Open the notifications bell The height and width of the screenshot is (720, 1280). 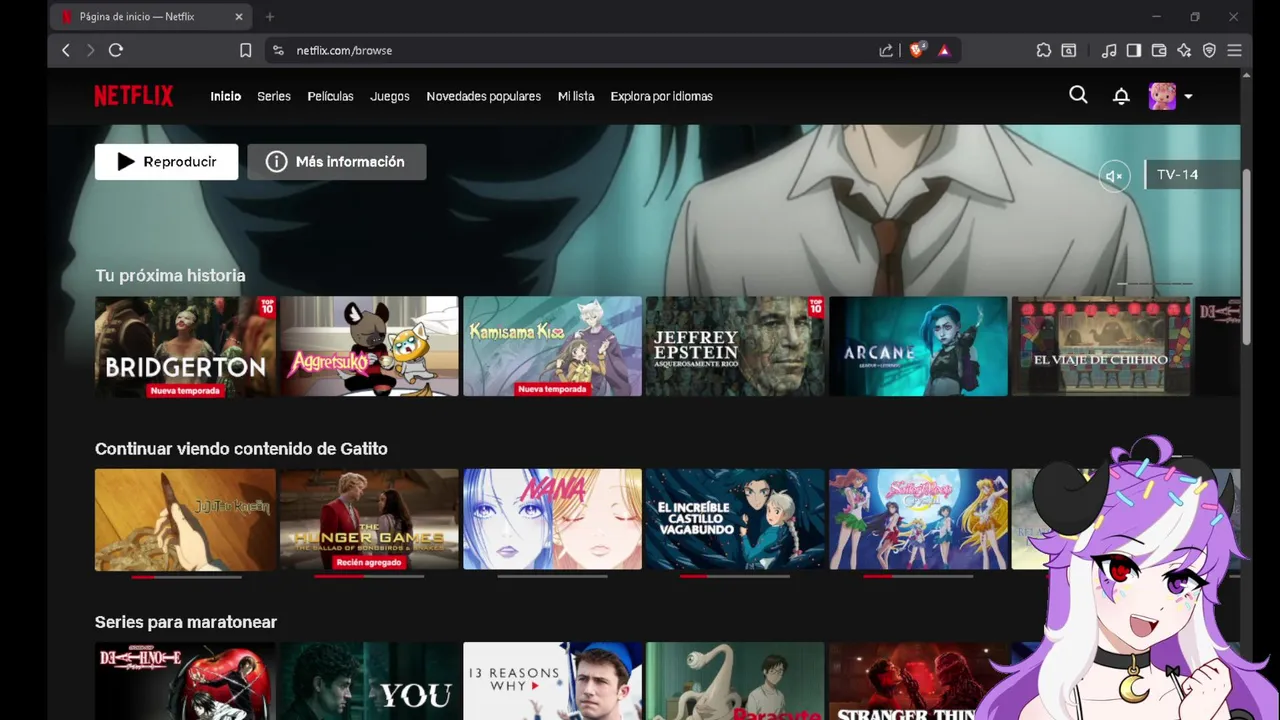(x=1121, y=96)
